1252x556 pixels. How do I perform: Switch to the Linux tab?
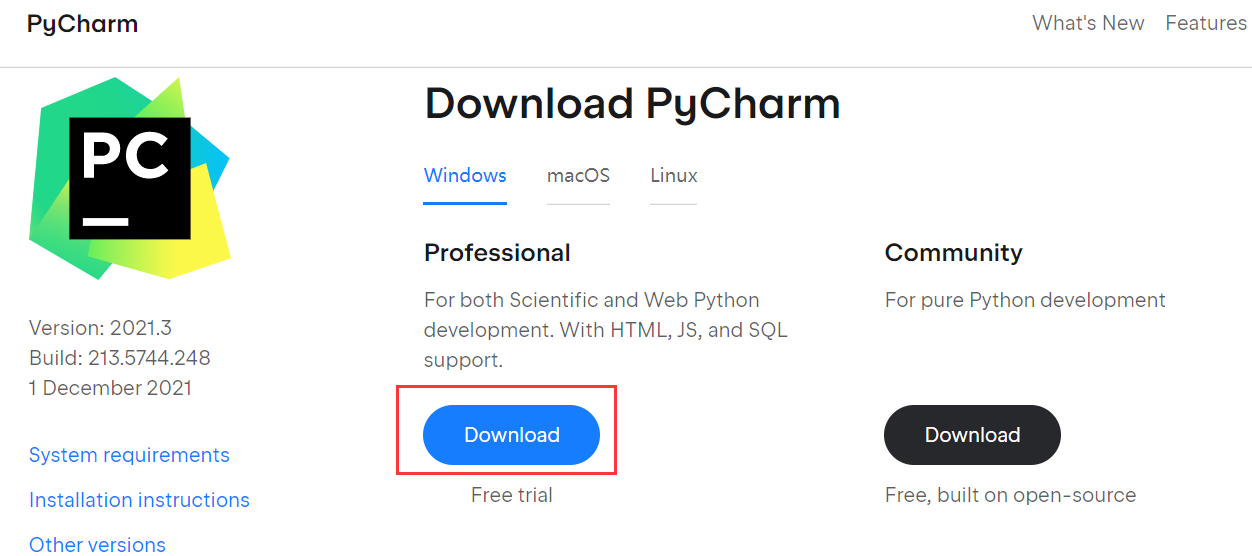[674, 176]
